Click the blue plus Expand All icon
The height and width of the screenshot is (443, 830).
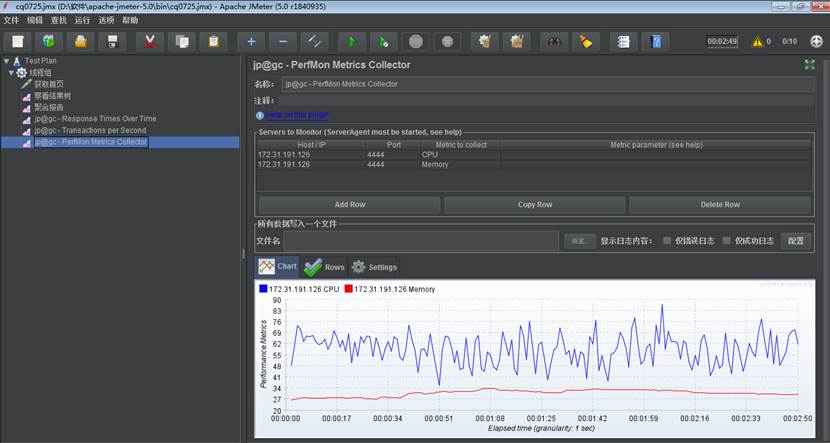(250, 41)
